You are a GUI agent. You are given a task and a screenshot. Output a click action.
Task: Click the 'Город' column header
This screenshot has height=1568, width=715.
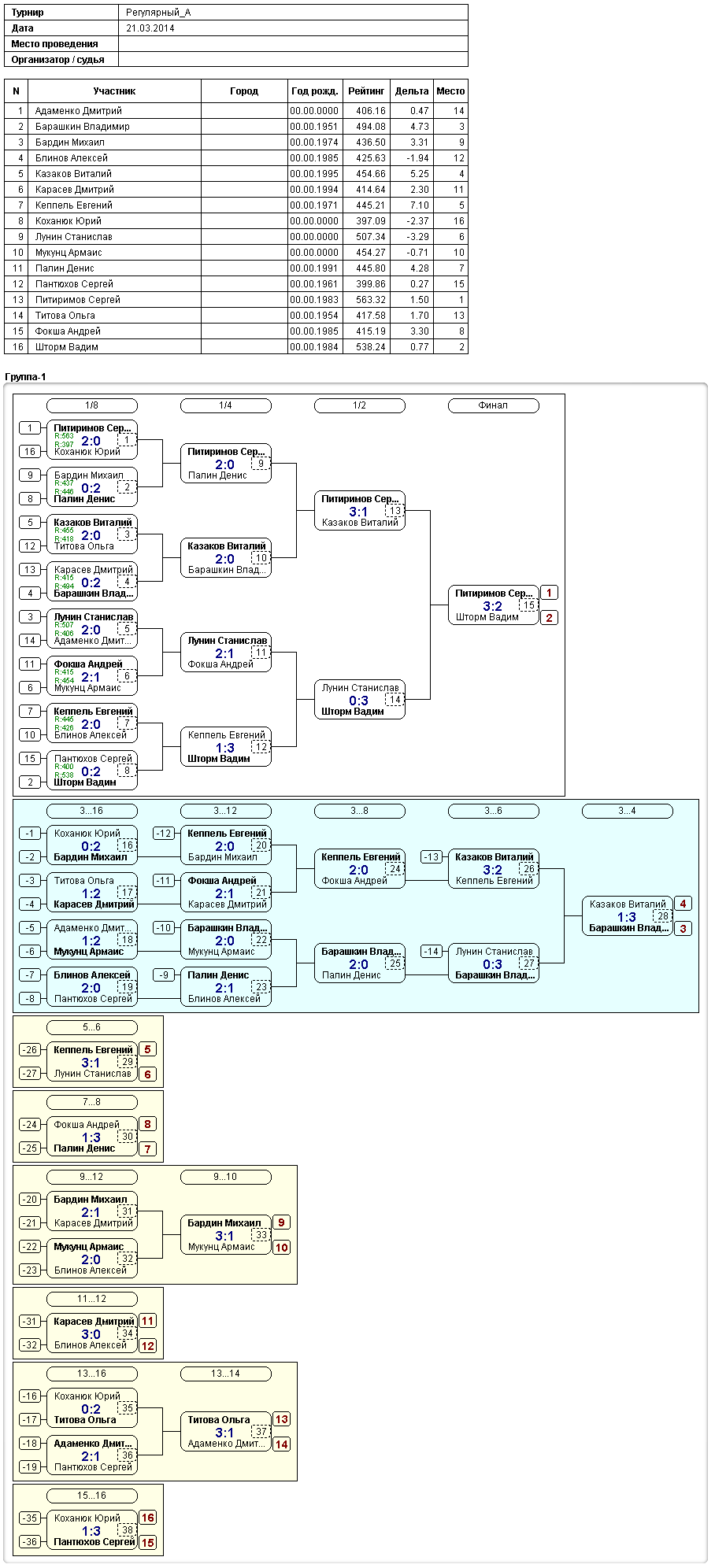(x=244, y=91)
